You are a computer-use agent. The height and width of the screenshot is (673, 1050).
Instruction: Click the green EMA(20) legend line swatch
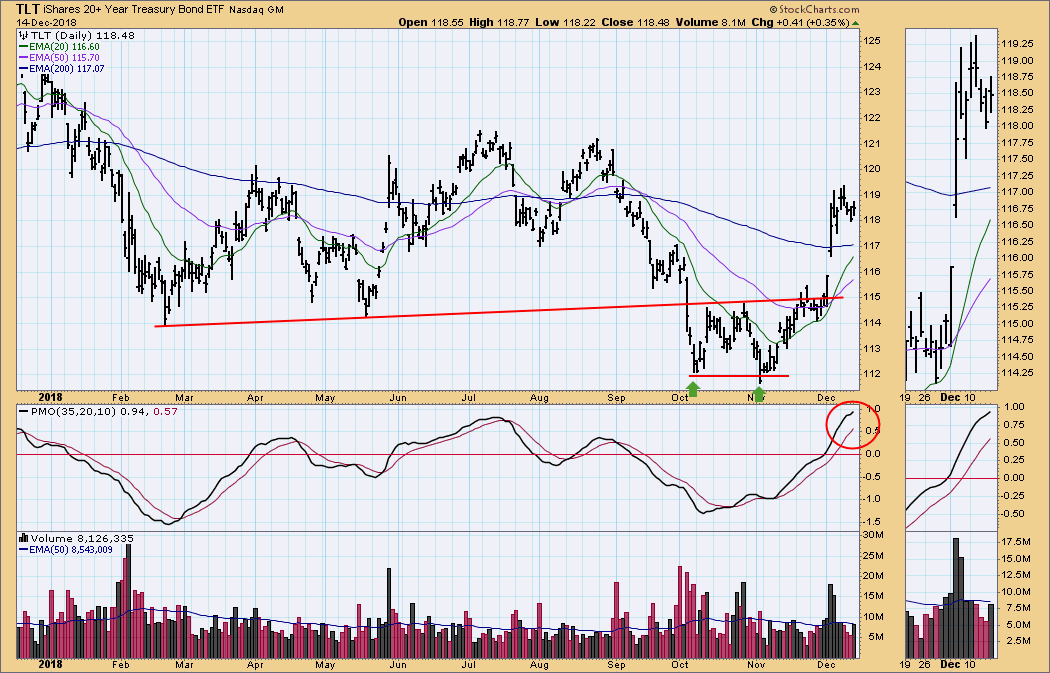click(23, 47)
